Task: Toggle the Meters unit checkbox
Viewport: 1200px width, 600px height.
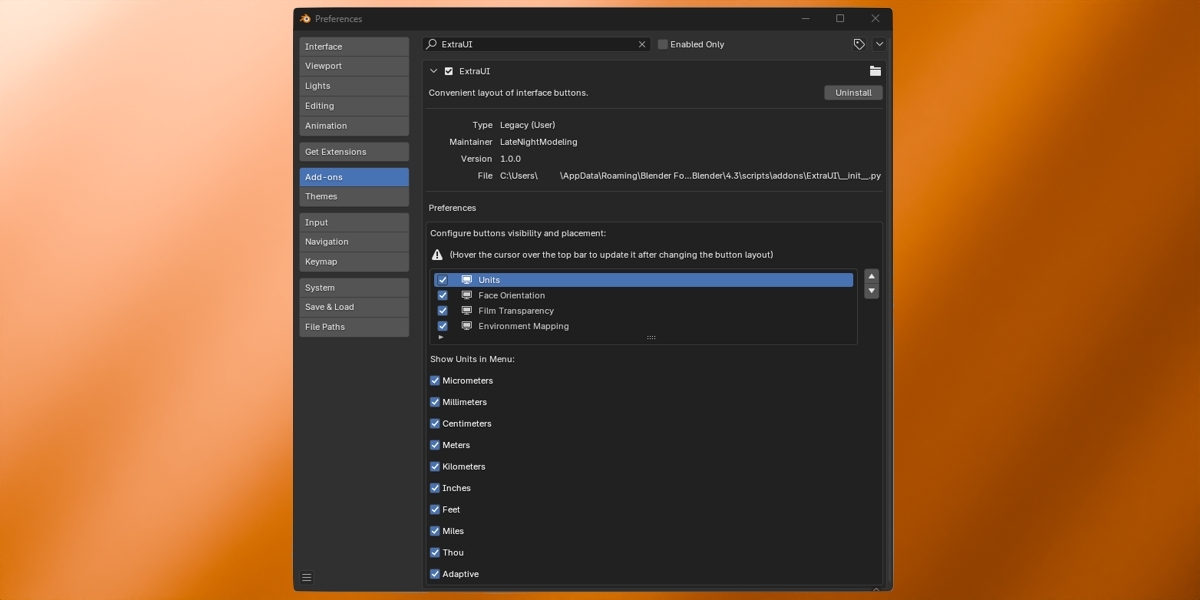Action: coord(435,445)
